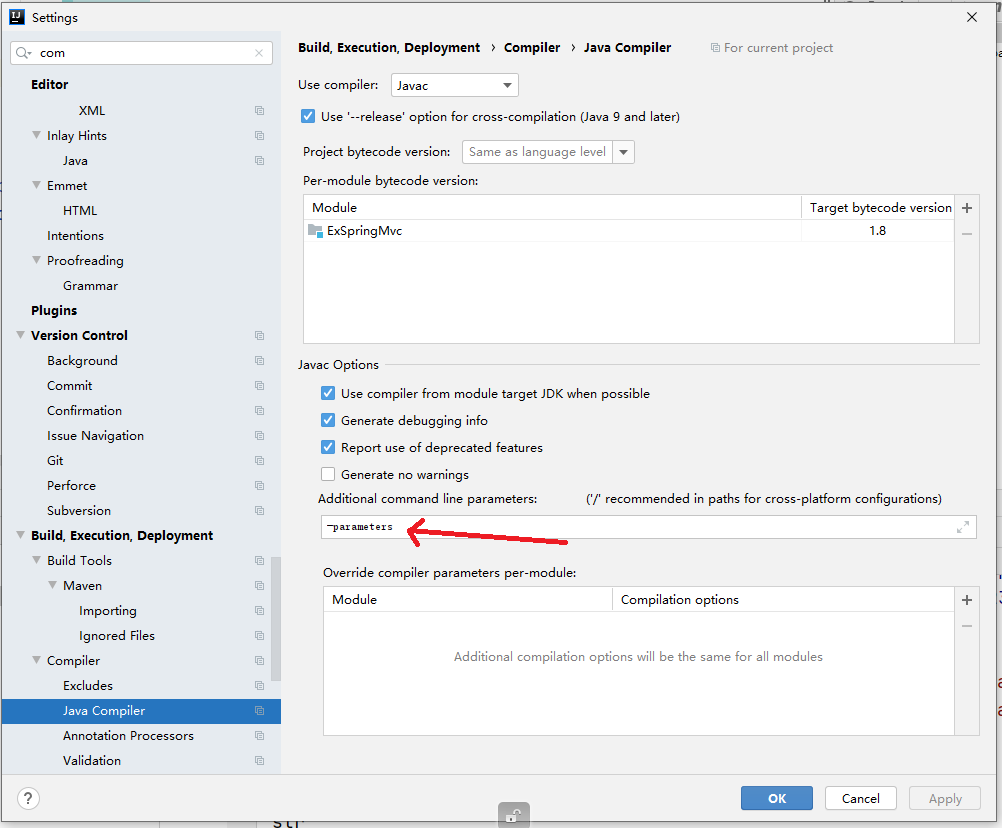Click project-level icon next to Version Control
The width and height of the screenshot is (1002, 828).
[259, 335]
